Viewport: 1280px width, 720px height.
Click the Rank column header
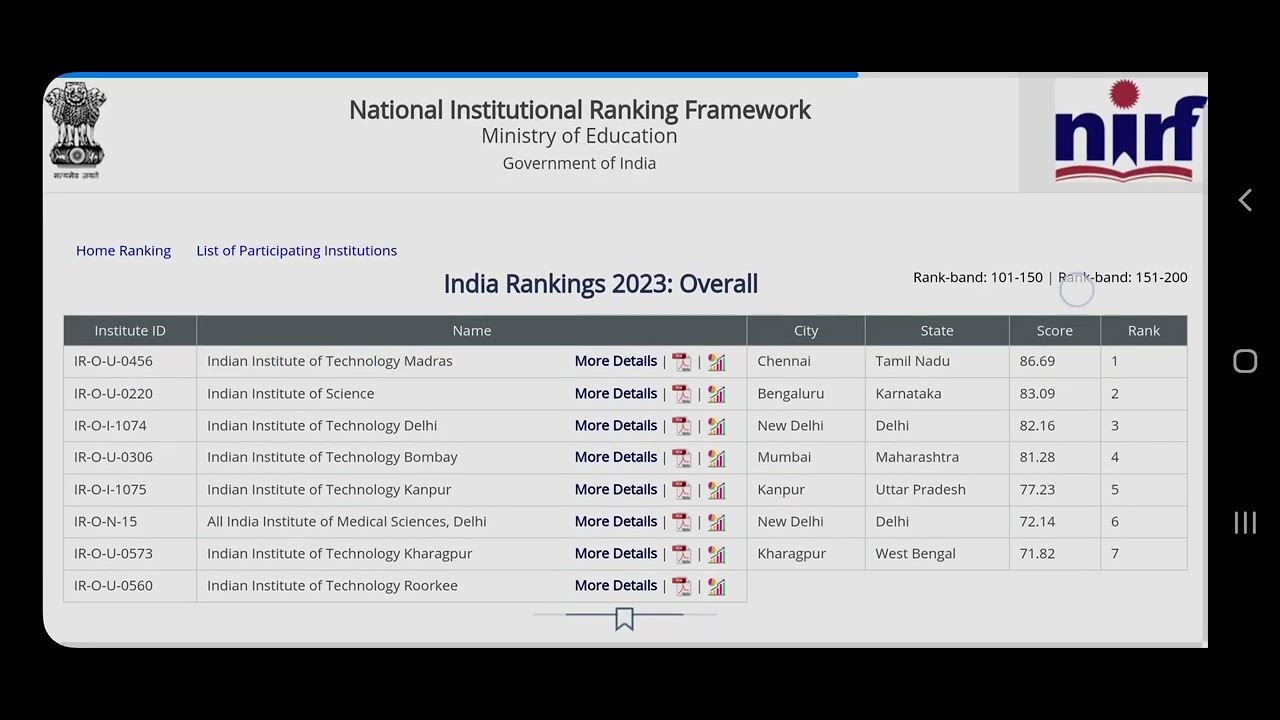pyautogui.click(x=1144, y=330)
